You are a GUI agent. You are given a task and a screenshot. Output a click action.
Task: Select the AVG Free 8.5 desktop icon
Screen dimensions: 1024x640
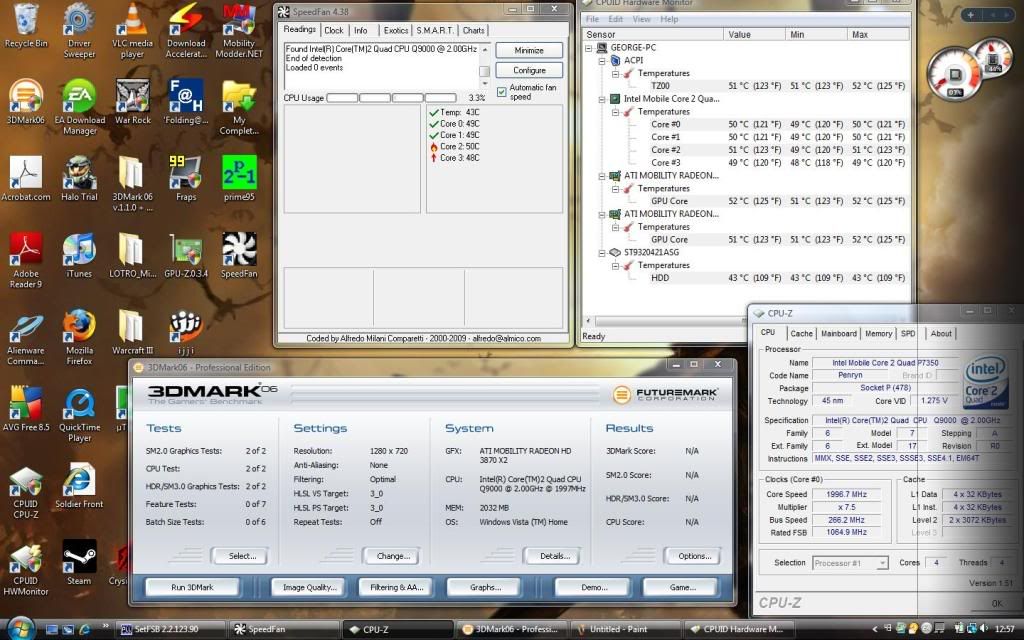point(26,409)
